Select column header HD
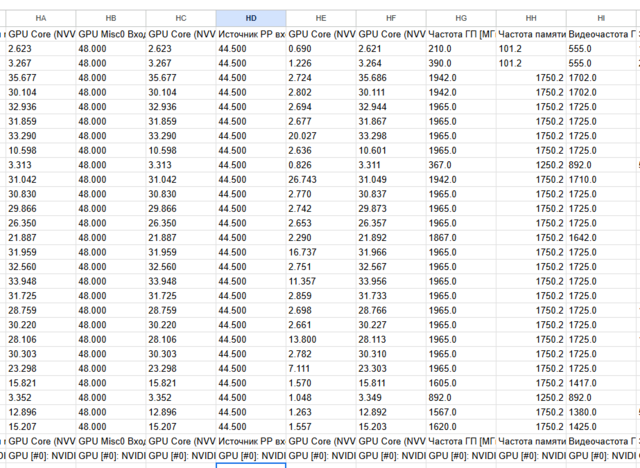640x468 pixels. (x=250, y=18)
